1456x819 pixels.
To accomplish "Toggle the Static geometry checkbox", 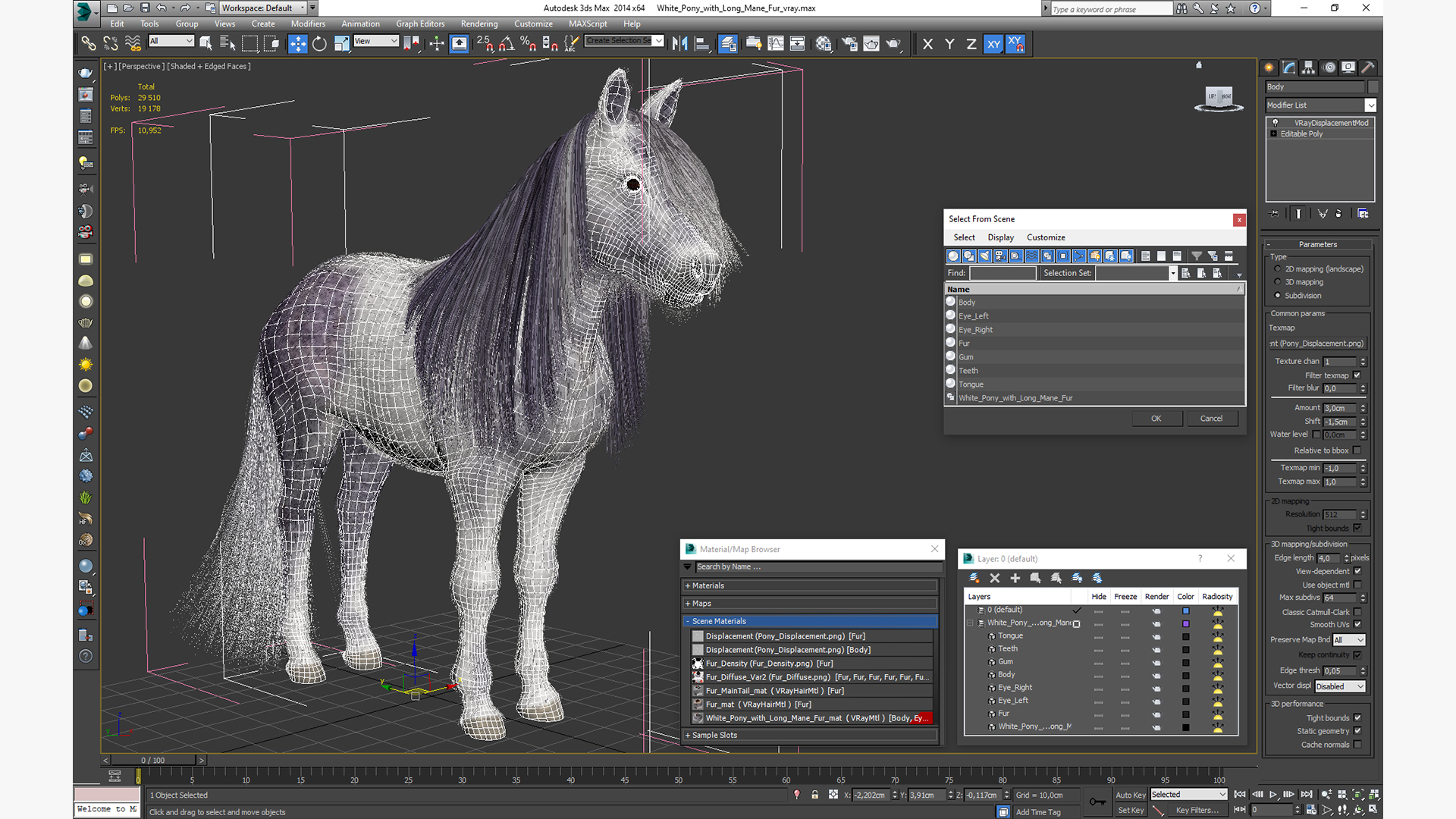I will (1357, 731).
